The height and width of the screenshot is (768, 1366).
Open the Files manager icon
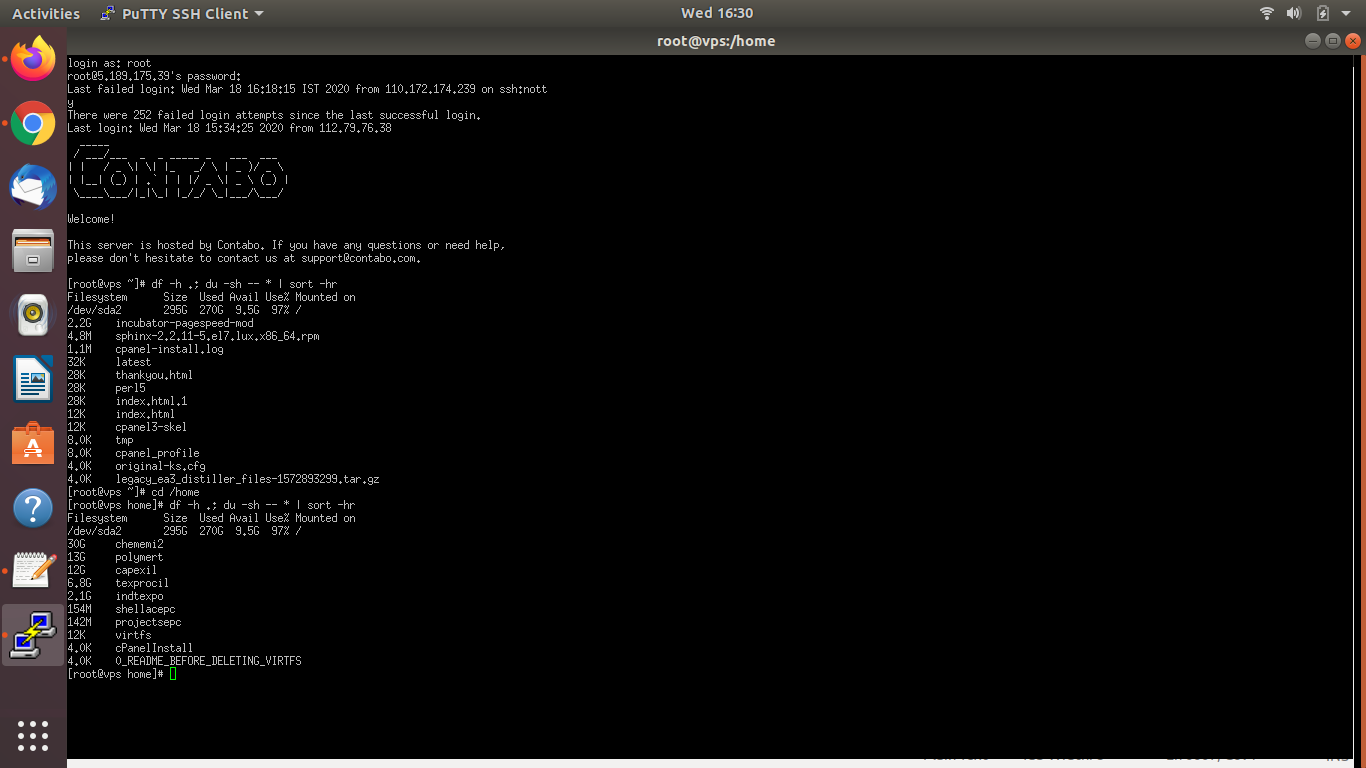tap(33, 251)
